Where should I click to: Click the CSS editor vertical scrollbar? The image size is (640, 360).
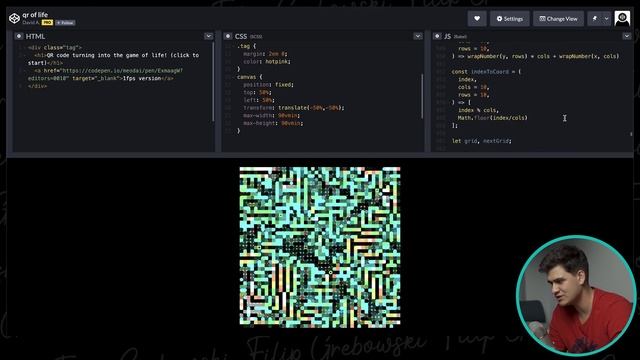422,96
